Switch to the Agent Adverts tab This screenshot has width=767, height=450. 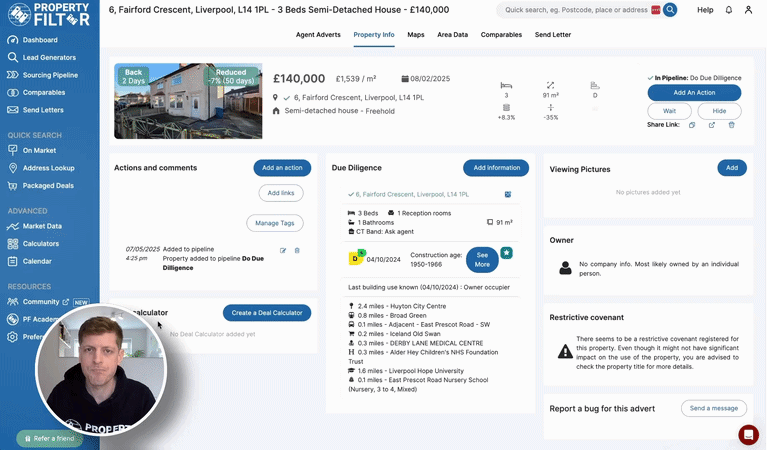[x=318, y=35]
